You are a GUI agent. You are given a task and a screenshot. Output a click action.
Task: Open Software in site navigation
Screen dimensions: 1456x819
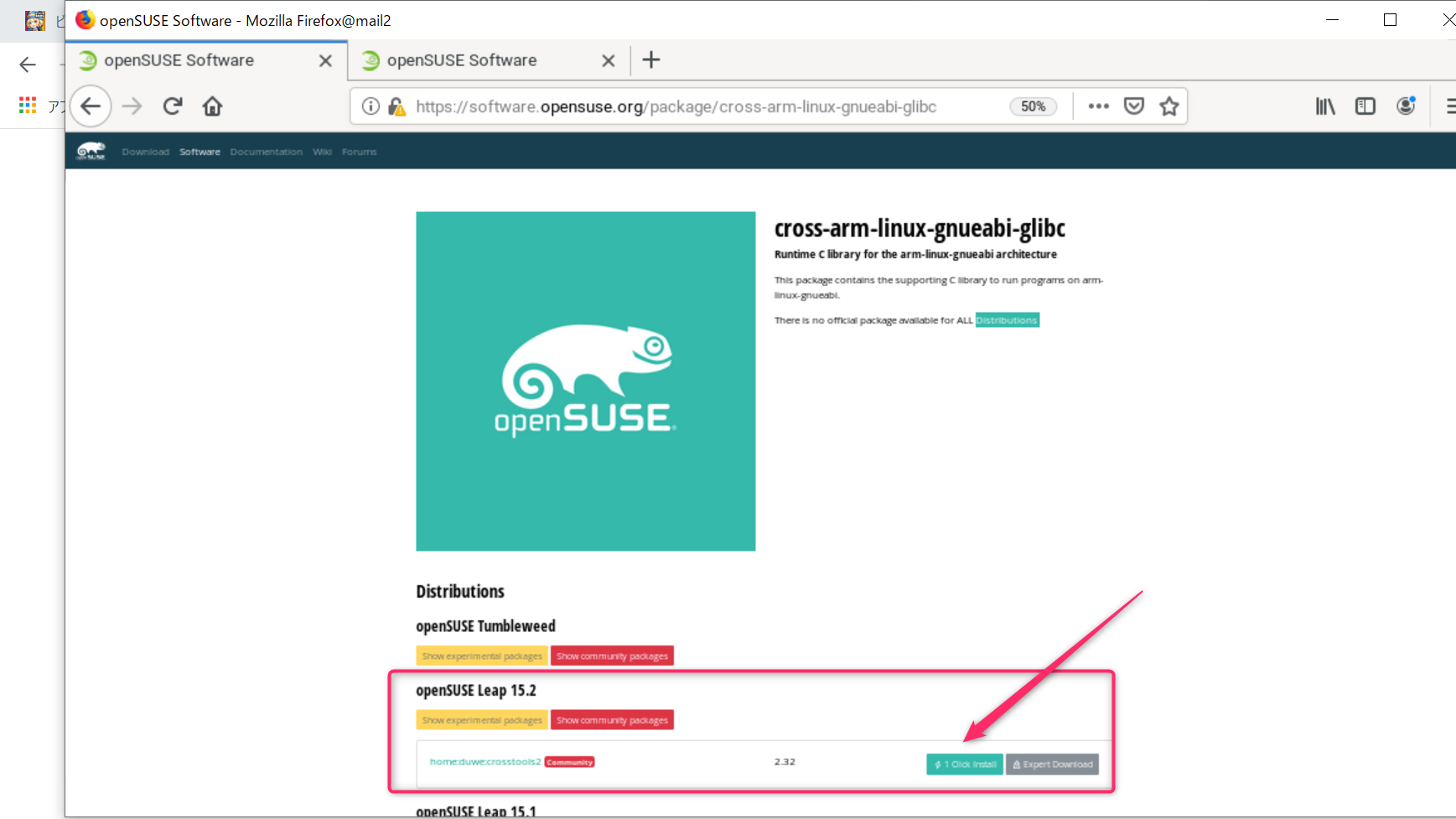click(x=199, y=152)
